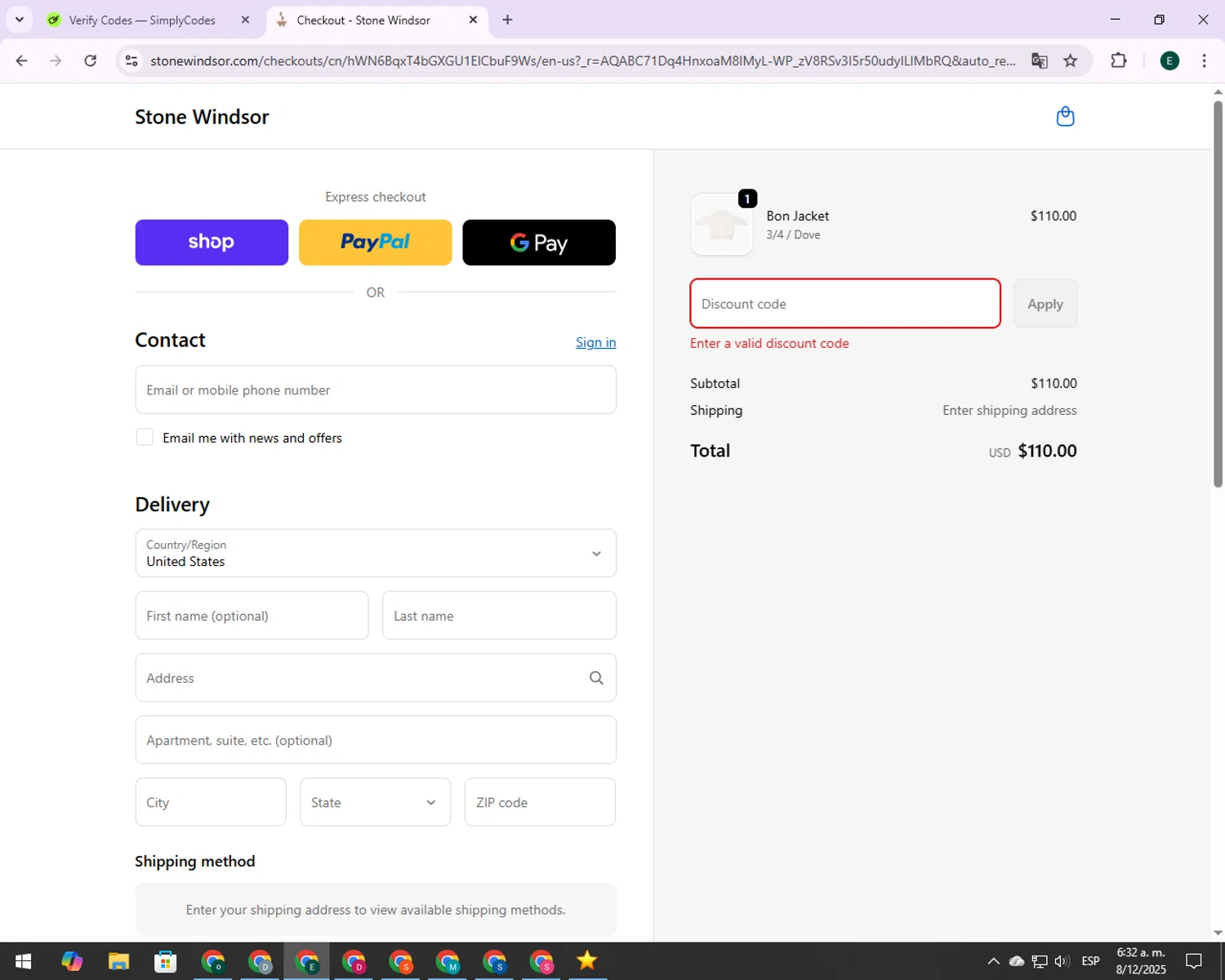Open network status tray icon
Image resolution: width=1225 pixels, height=980 pixels.
point(1040,961)
